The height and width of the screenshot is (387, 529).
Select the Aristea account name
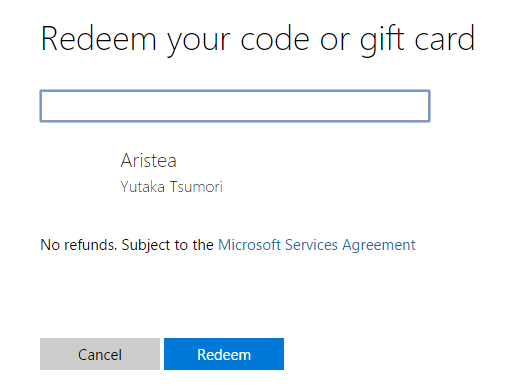click(149, 160)
